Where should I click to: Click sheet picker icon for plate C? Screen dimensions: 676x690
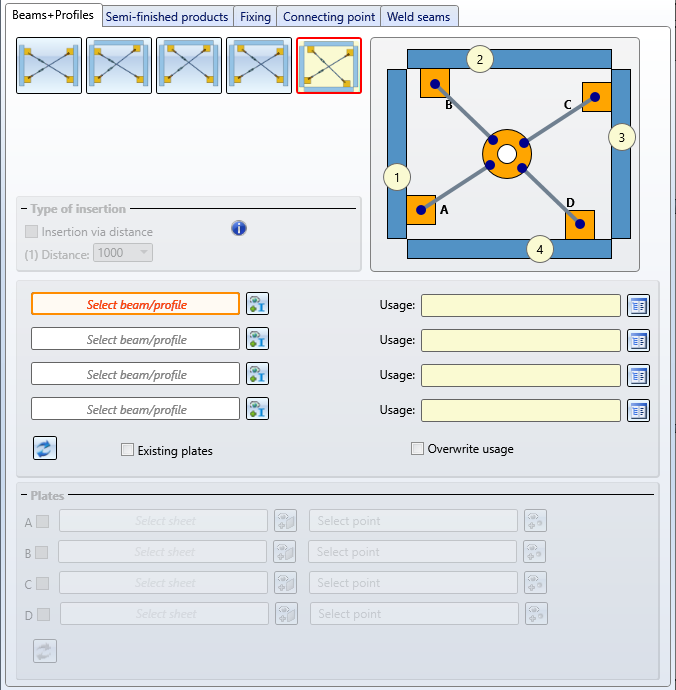286,583
